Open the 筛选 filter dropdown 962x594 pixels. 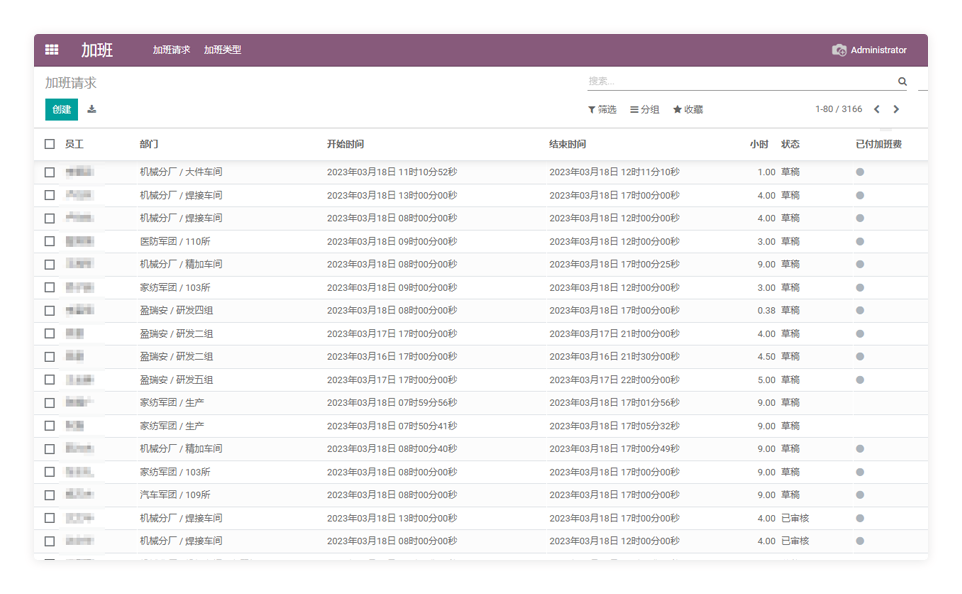pos(602,109)
